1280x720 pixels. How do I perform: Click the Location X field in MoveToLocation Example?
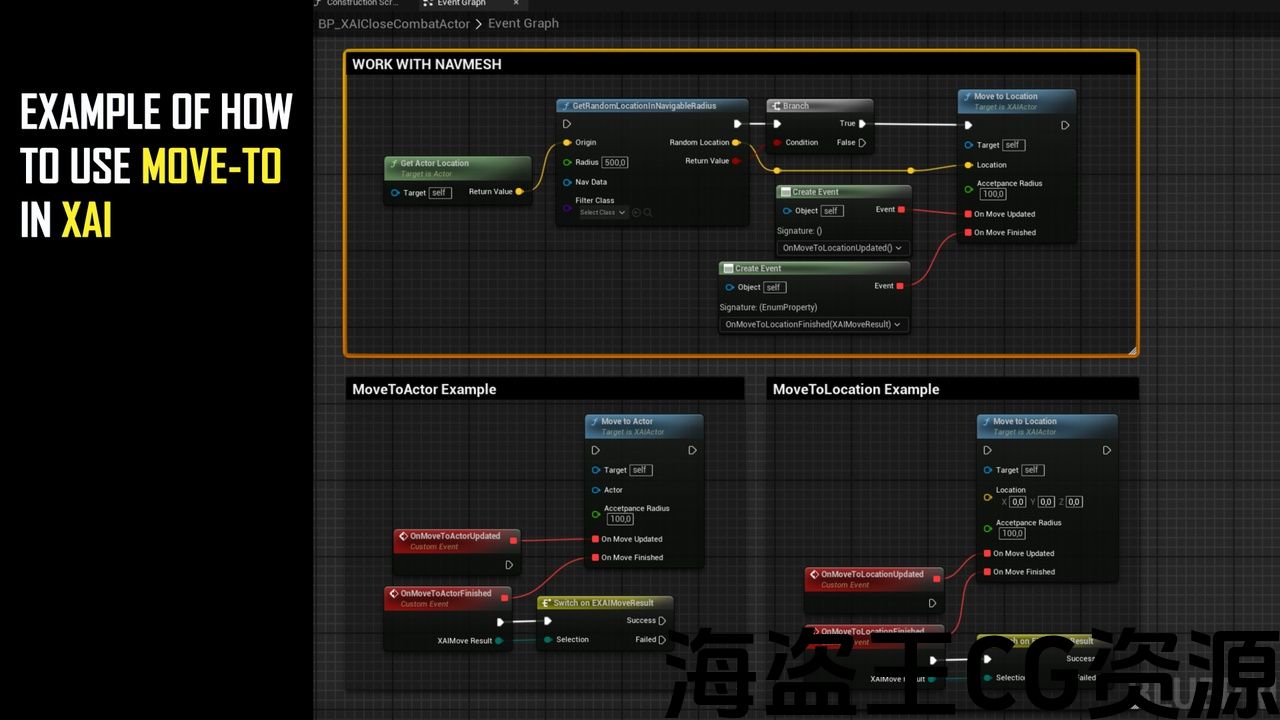(1018, 502)
